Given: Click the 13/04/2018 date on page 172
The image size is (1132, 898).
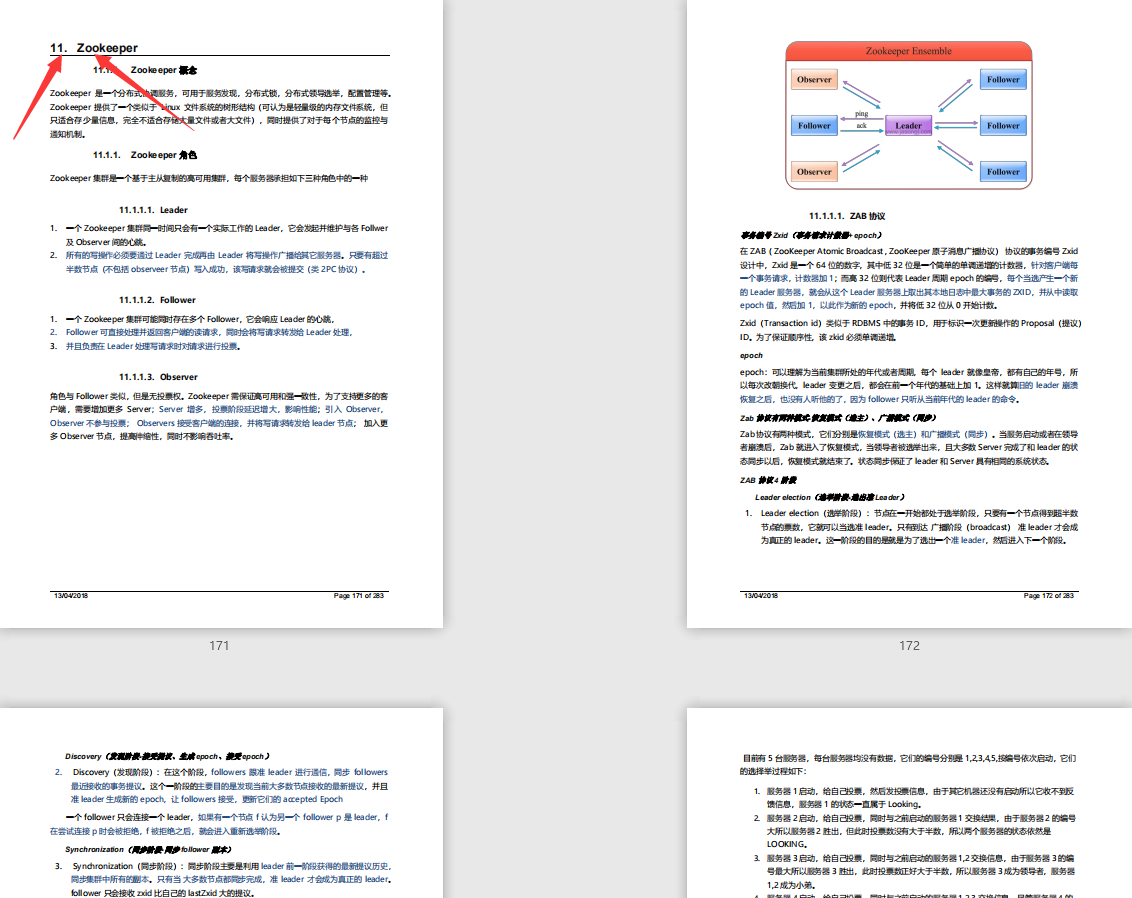Looking at the screenshot, I should (761, 596).
